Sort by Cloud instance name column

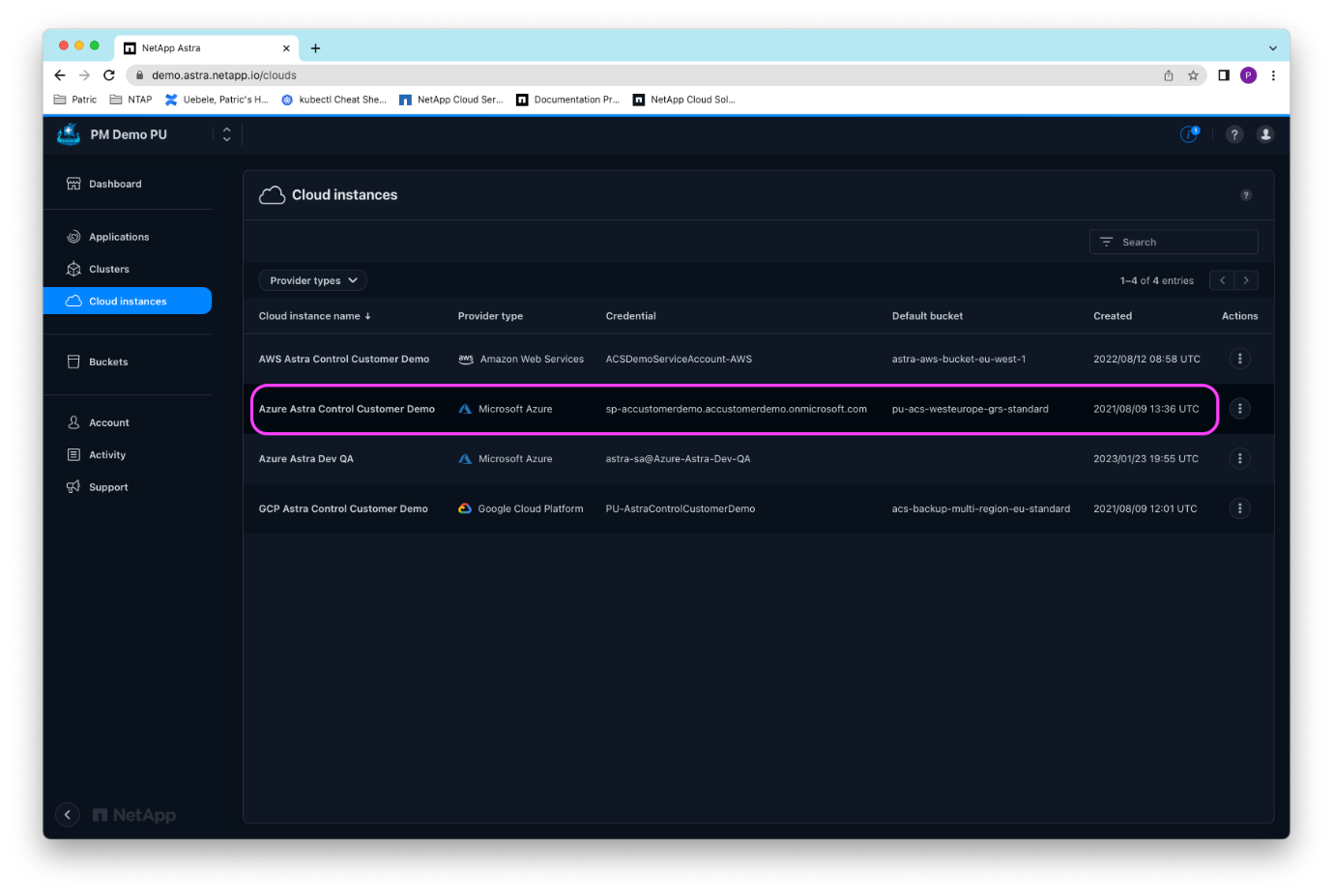314,316
